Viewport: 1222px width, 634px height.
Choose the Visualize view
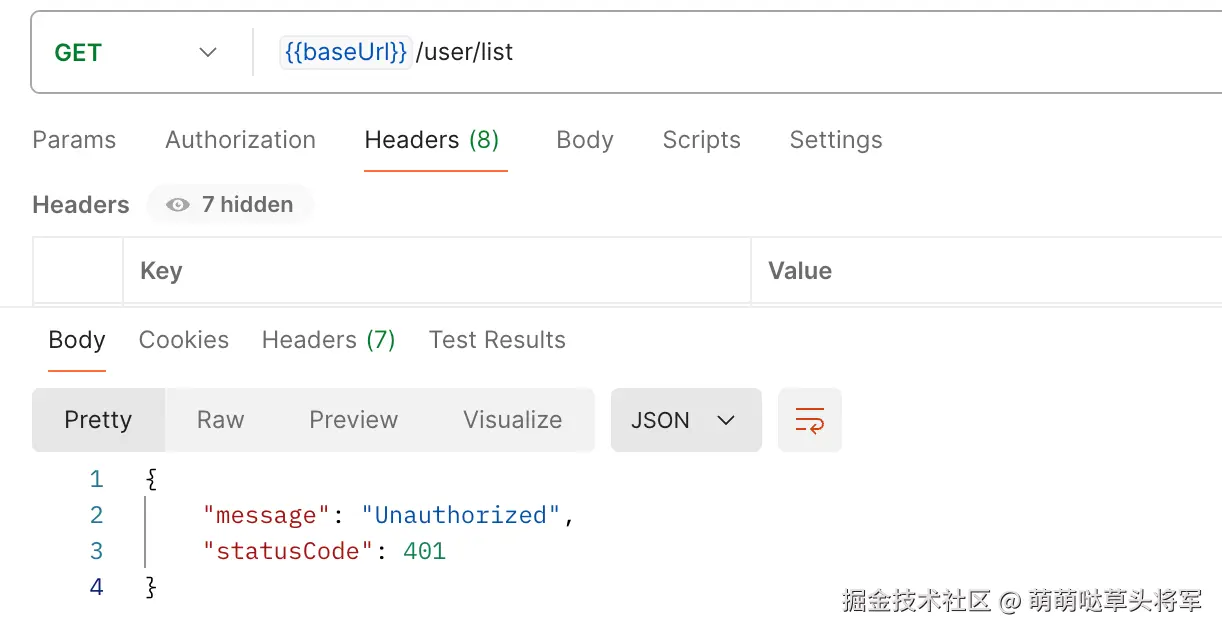tap(512, 420)
